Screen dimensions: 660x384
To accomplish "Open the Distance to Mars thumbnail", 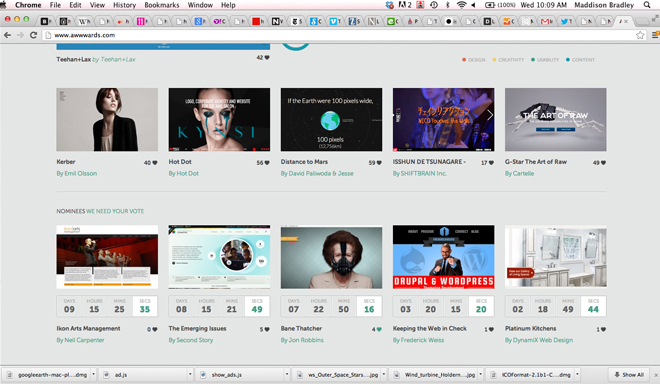I will point(331,120).
